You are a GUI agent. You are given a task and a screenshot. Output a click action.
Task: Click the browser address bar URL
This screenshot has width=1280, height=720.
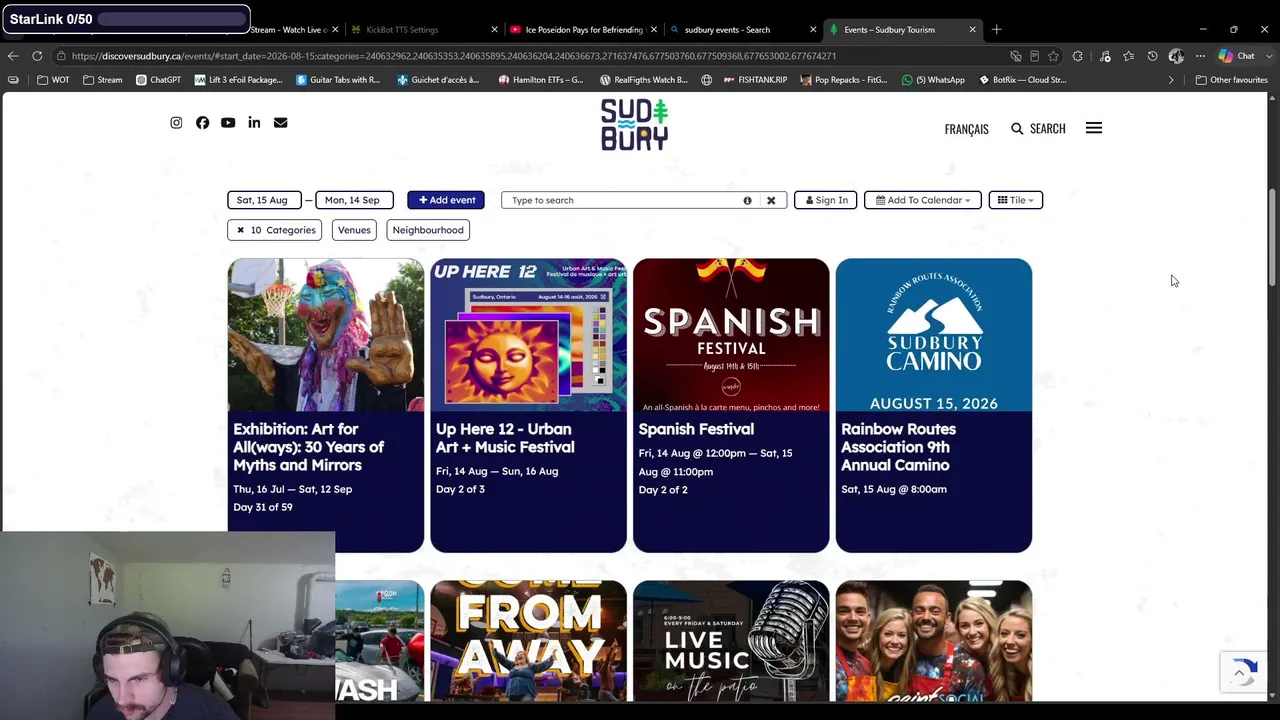coord(454,56)
